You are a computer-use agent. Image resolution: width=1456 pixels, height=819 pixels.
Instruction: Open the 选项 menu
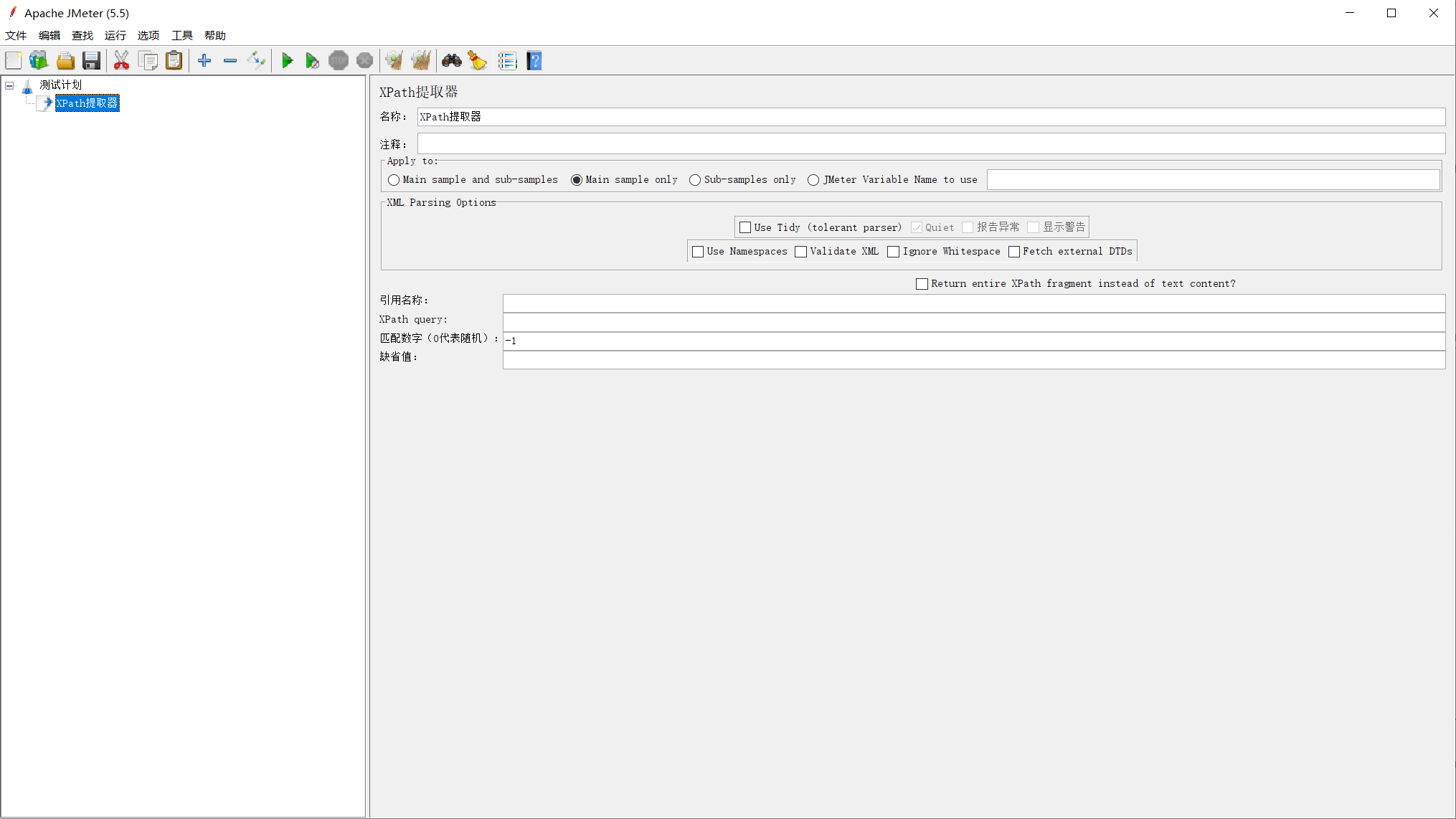[148, 35]
